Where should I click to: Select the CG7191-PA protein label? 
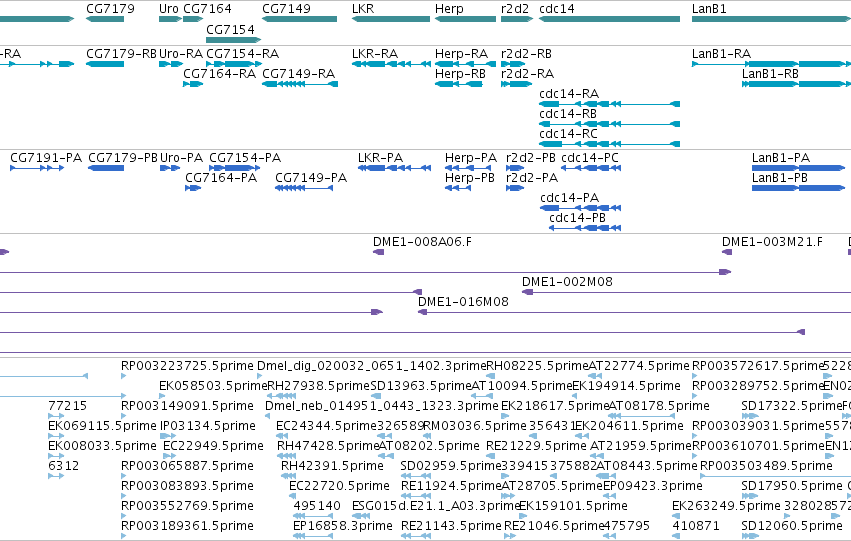pyautogui.click(x=46, y=158)
